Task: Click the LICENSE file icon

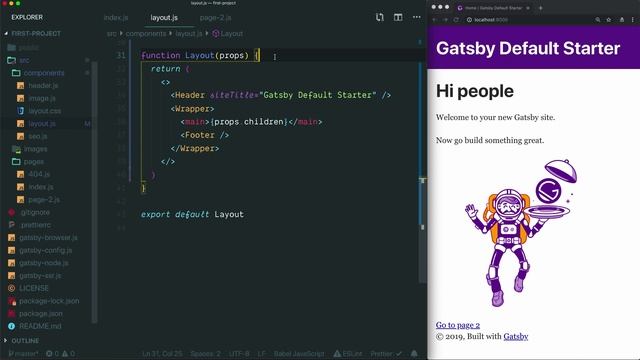Action: pyautogui.click(x=11, y=288)
